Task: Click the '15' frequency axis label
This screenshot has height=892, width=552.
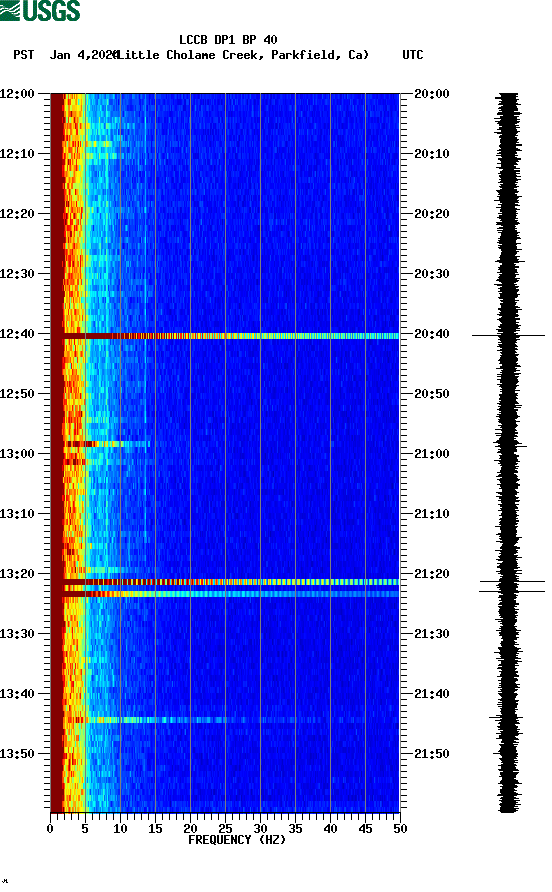Action: click(x=155, y=829)
